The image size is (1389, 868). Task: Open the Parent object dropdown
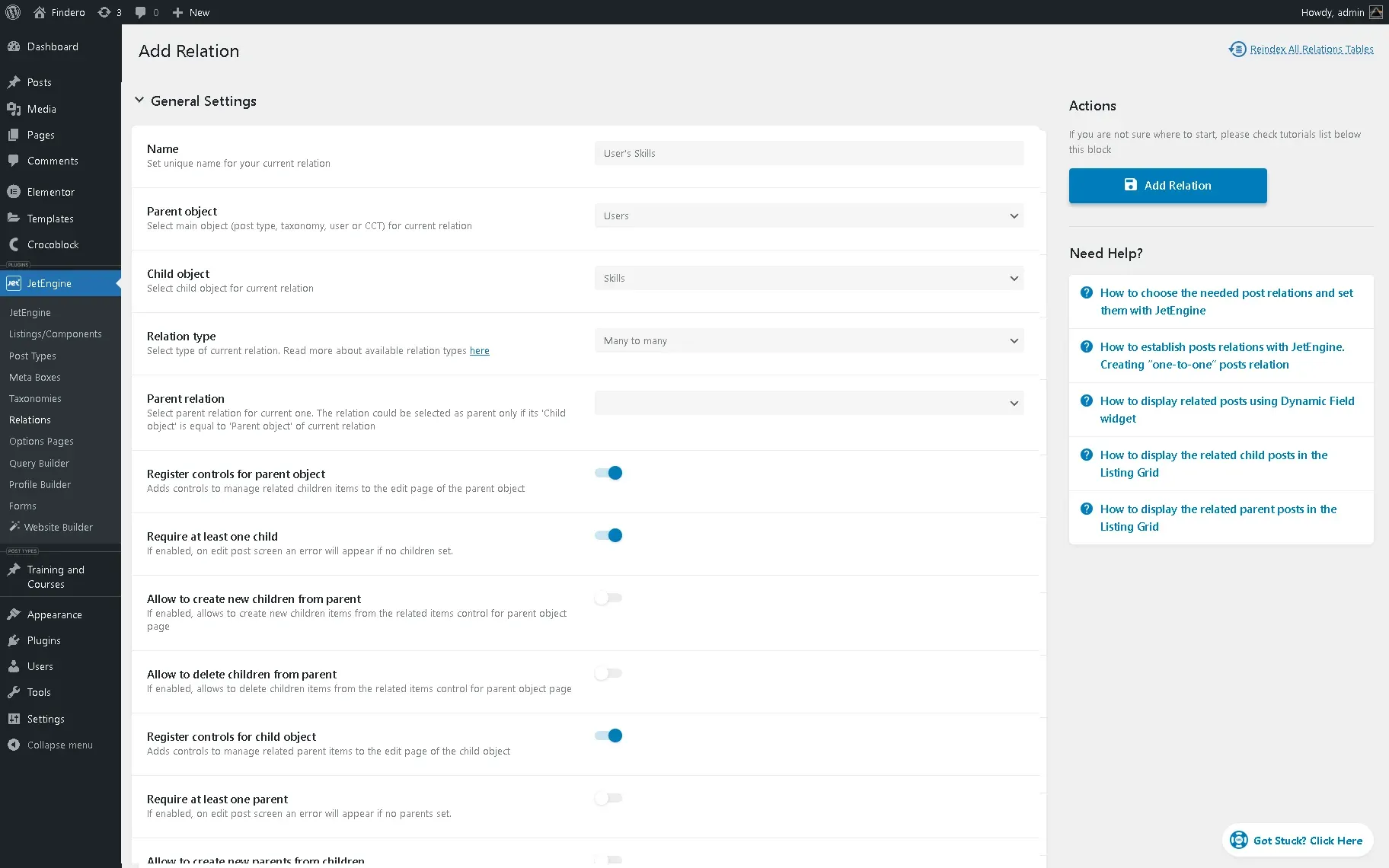click(x=809, y=216)
